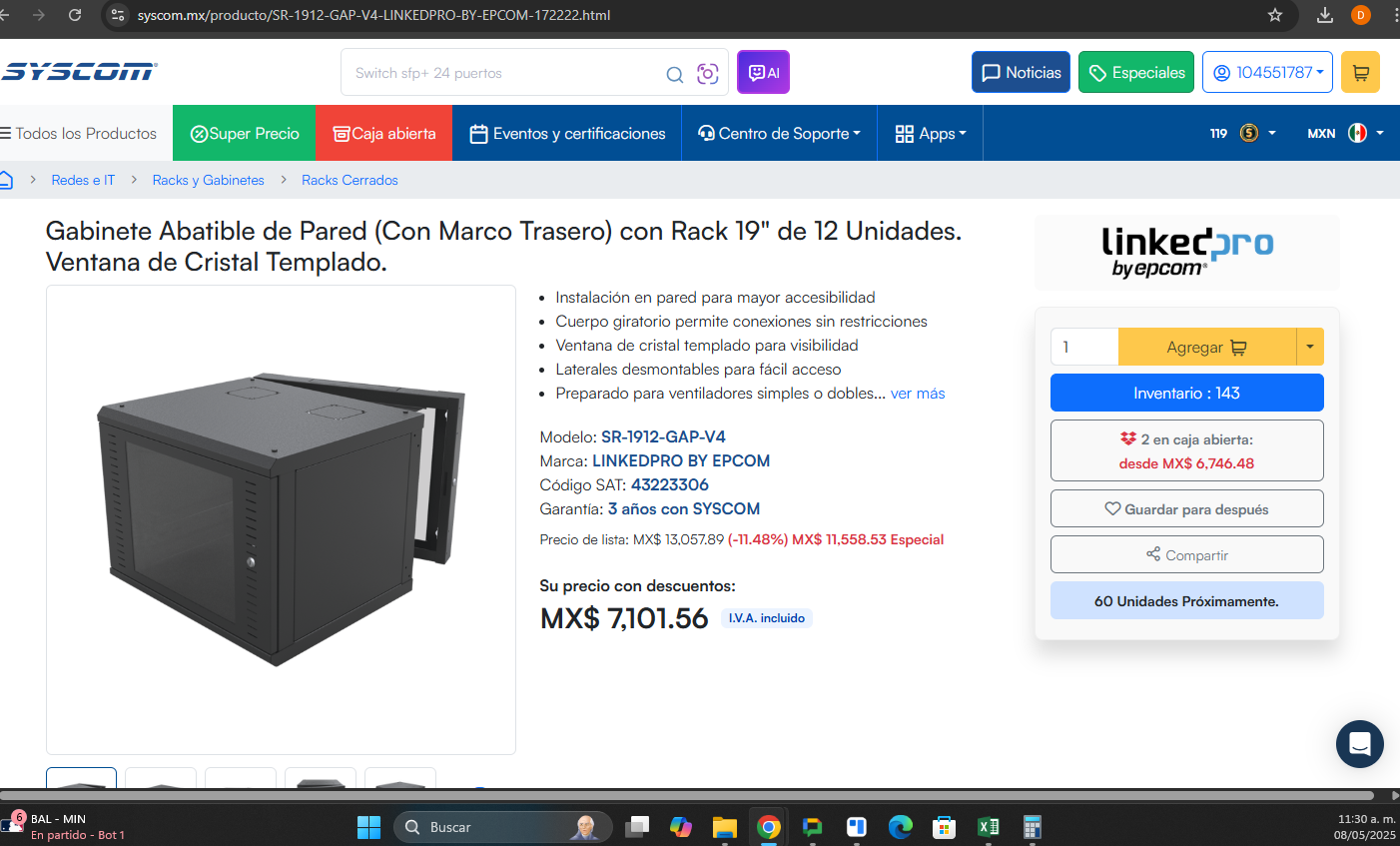This screenshot has height=846, width=1400.
Task: Open Excel from the taskbar
Action: [x=989, y=826]
